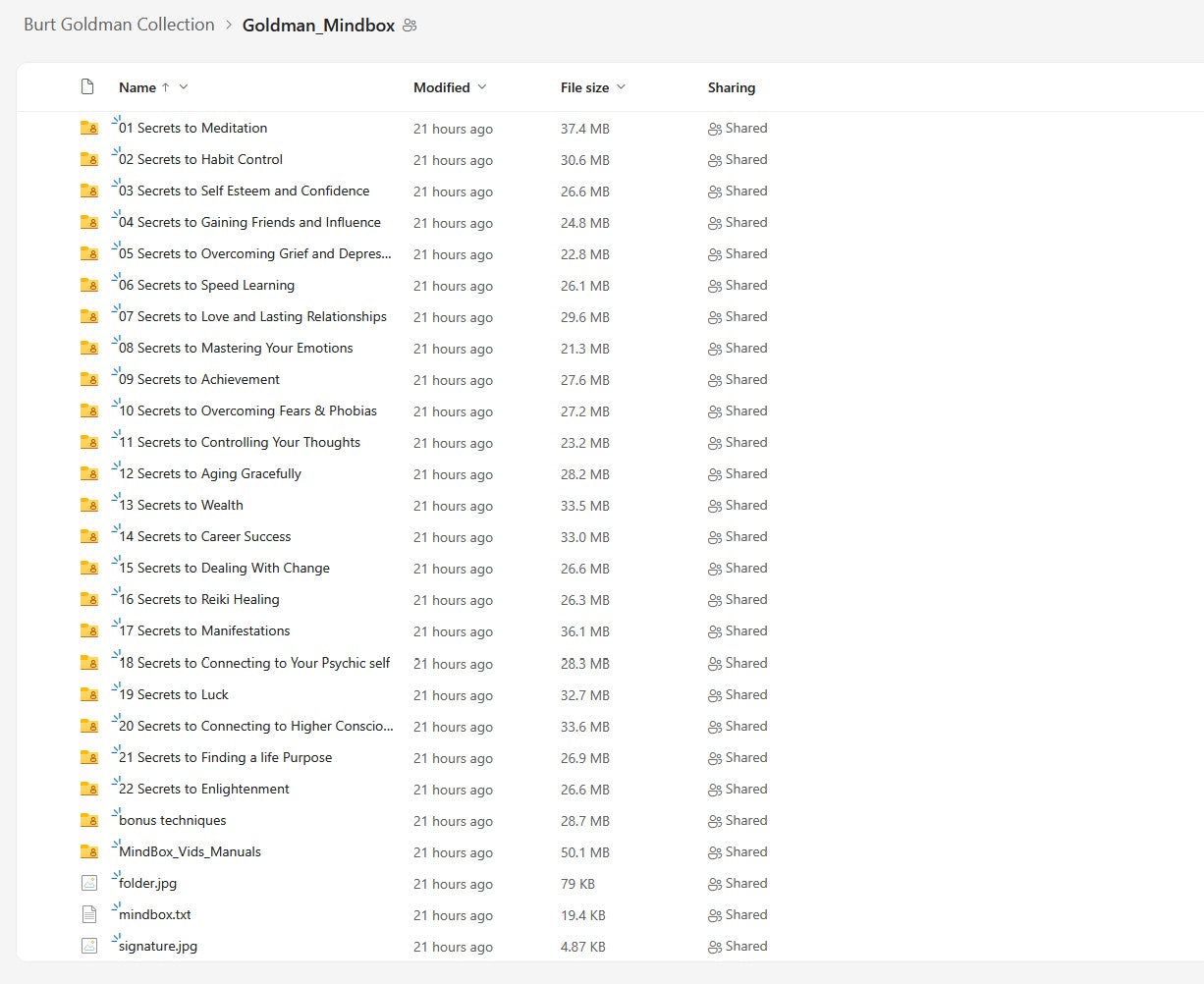
Task: Open the 17 Secrets to Manifestations folder
Action: click(x=204, y=631)
